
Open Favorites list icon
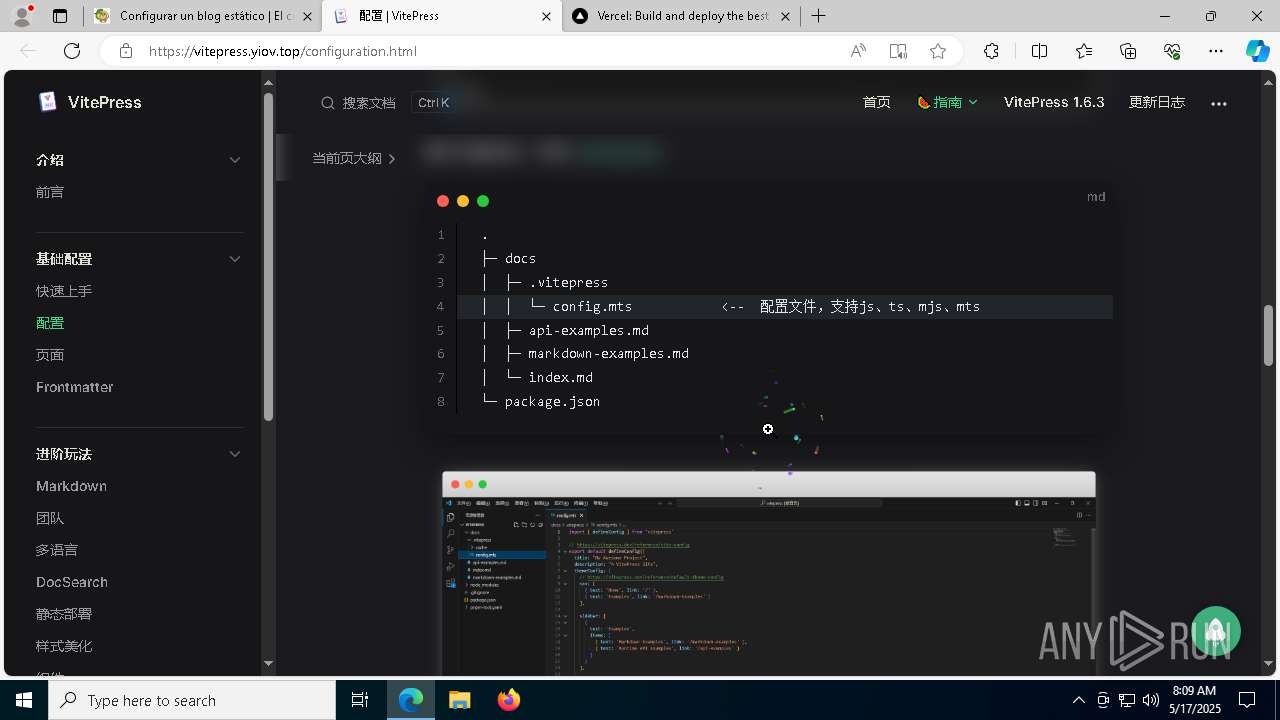click(1084, 51)
